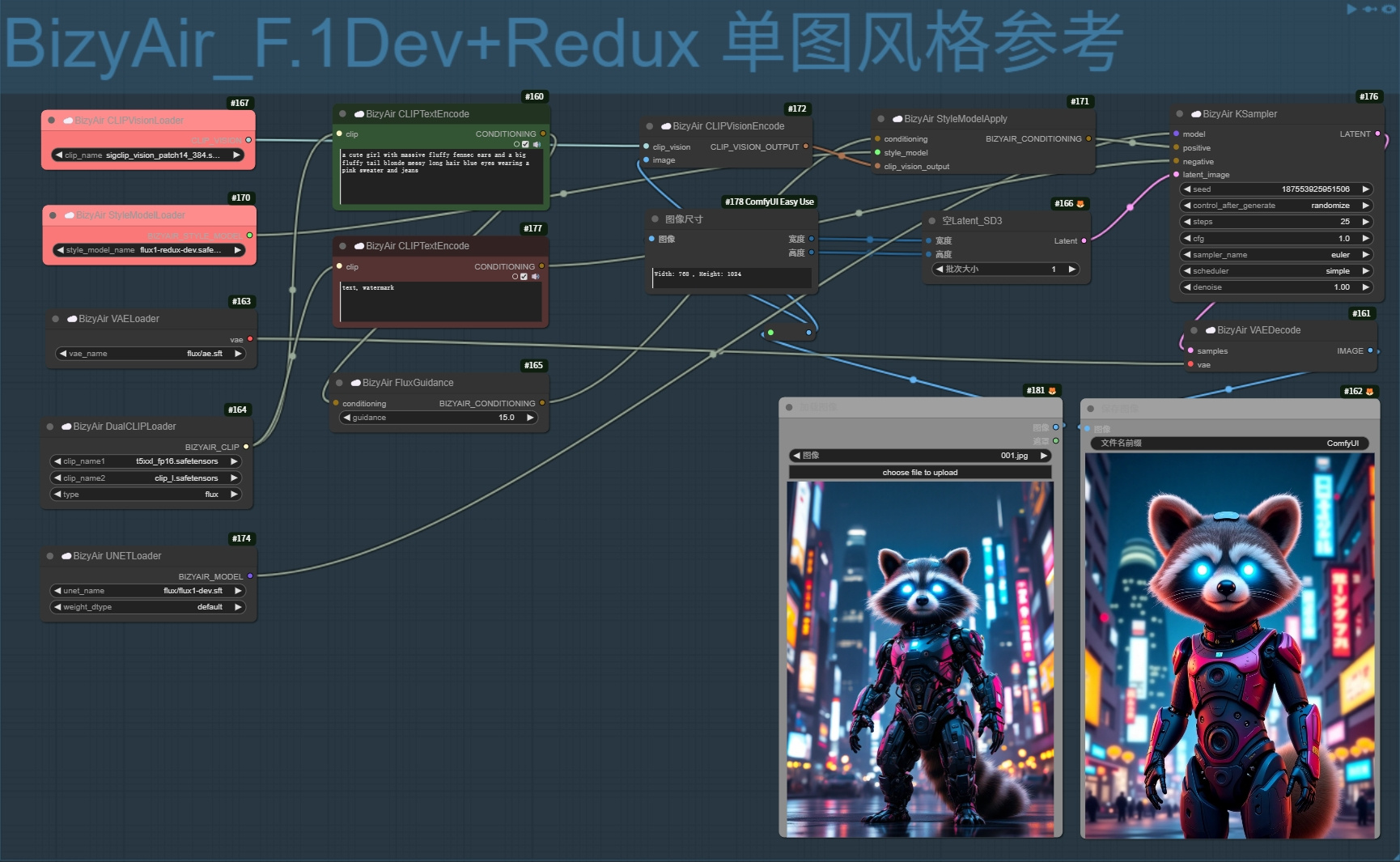Click the play icon in the group header
1400x862 pixels.
[1351, 9]
